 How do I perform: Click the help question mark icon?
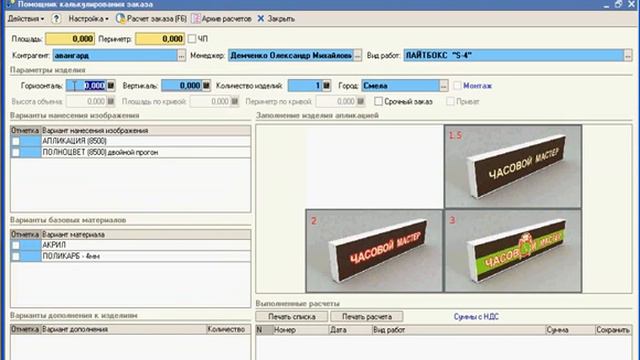click(x=56, y=19)
